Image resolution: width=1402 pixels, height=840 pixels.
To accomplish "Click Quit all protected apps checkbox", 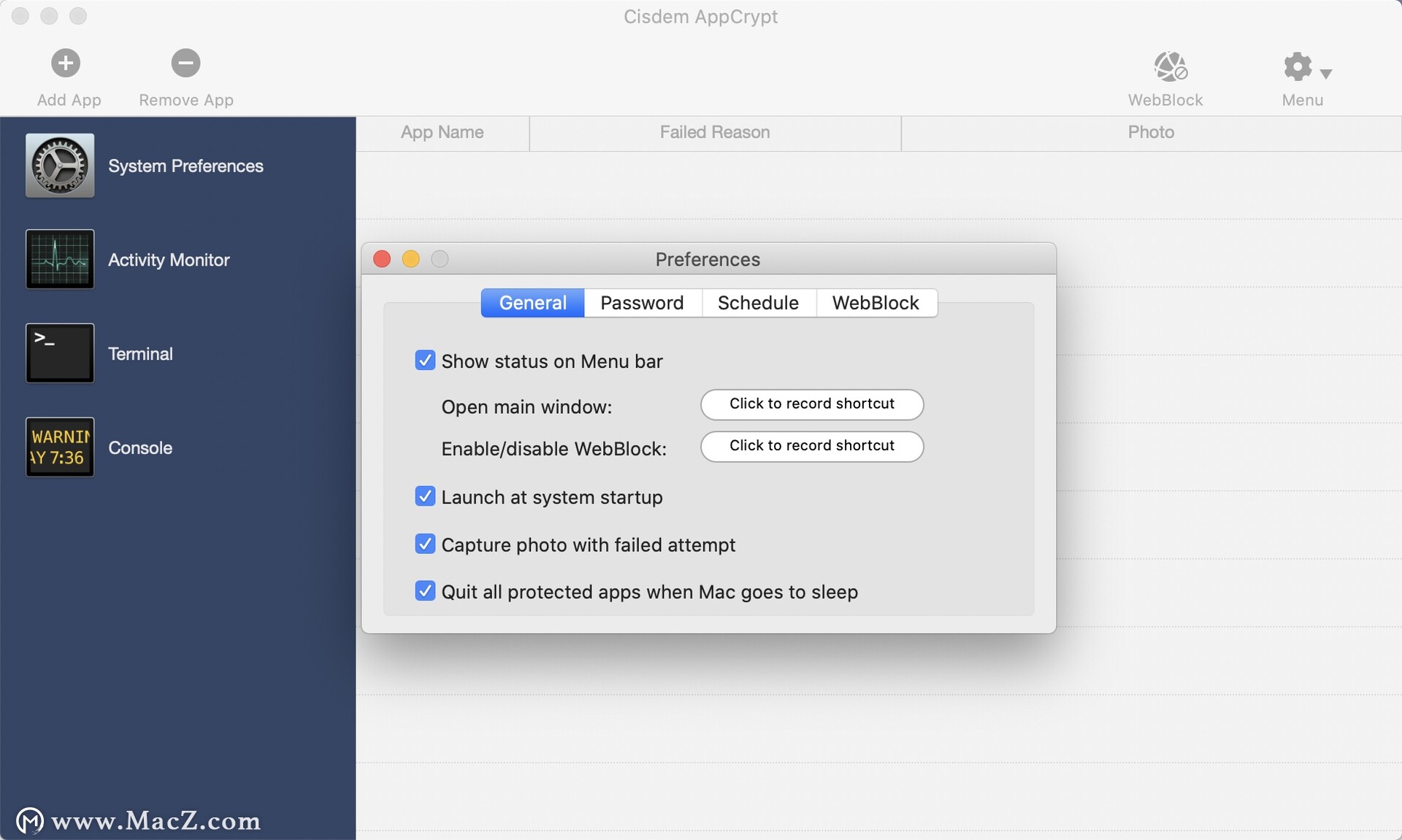I will [x=424, y=590].
